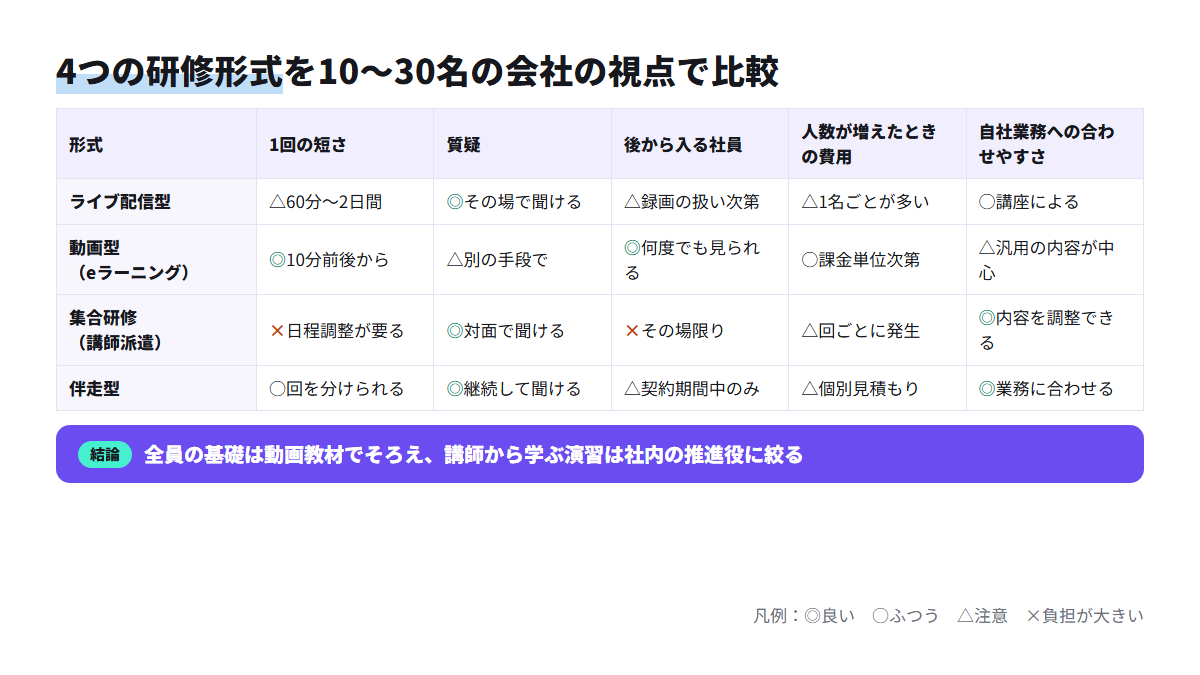Image resolution: width=1200 pixels, height=675 pixels.
Task: Click the cell △汎用の内容が中心
Action: (1055, 260)
